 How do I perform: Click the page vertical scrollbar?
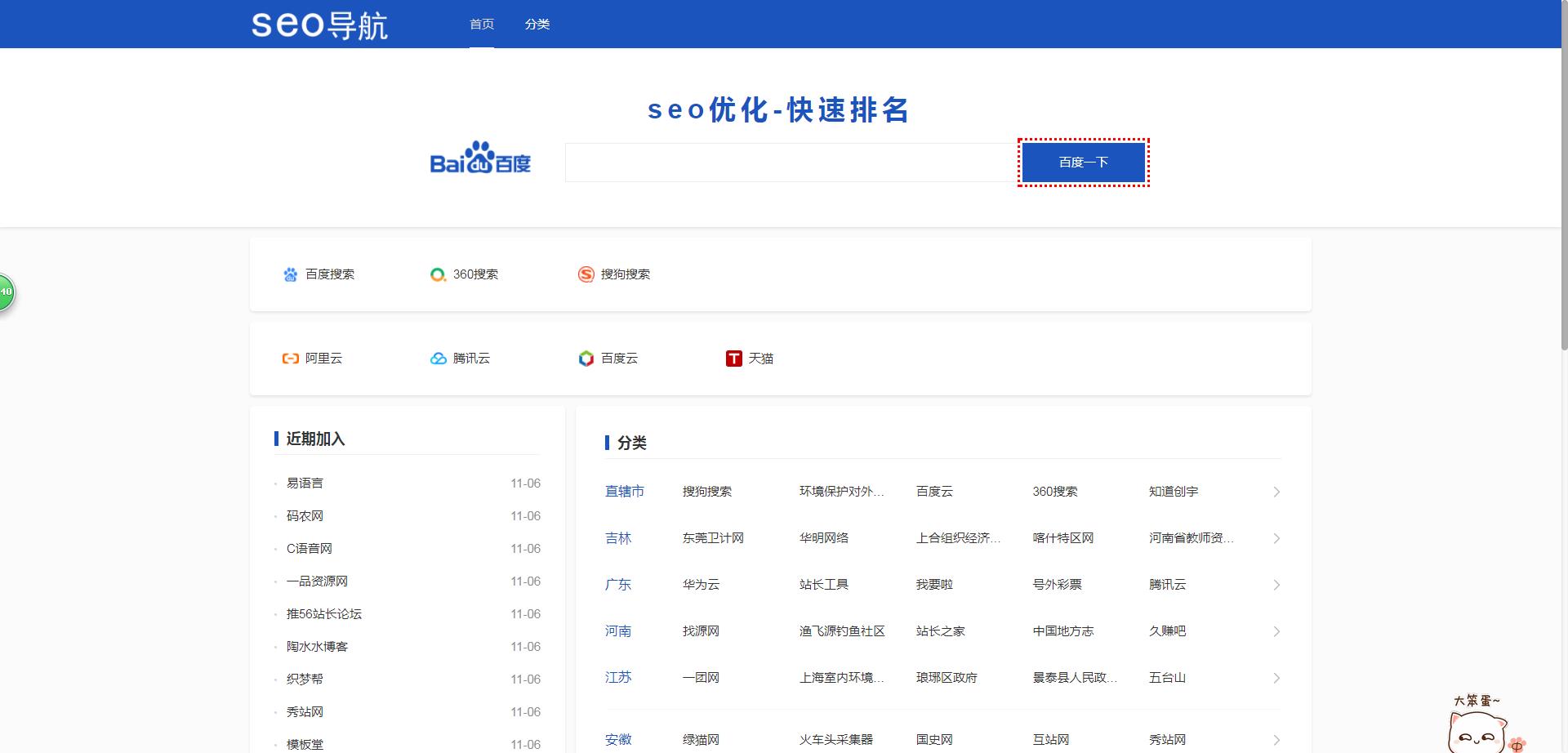1563,175
